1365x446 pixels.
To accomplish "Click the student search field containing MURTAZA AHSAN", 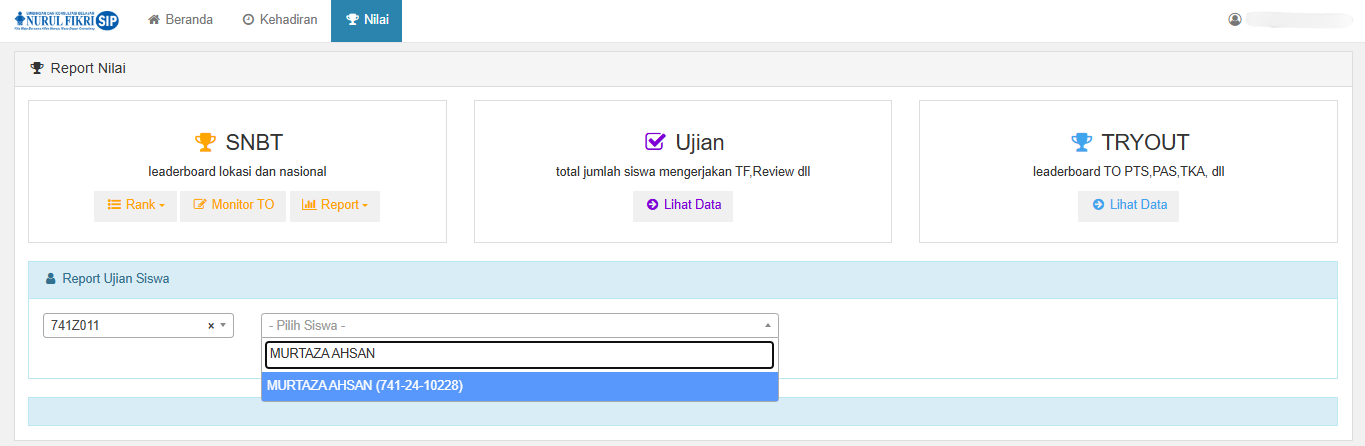I will click(x=519, y=354).
